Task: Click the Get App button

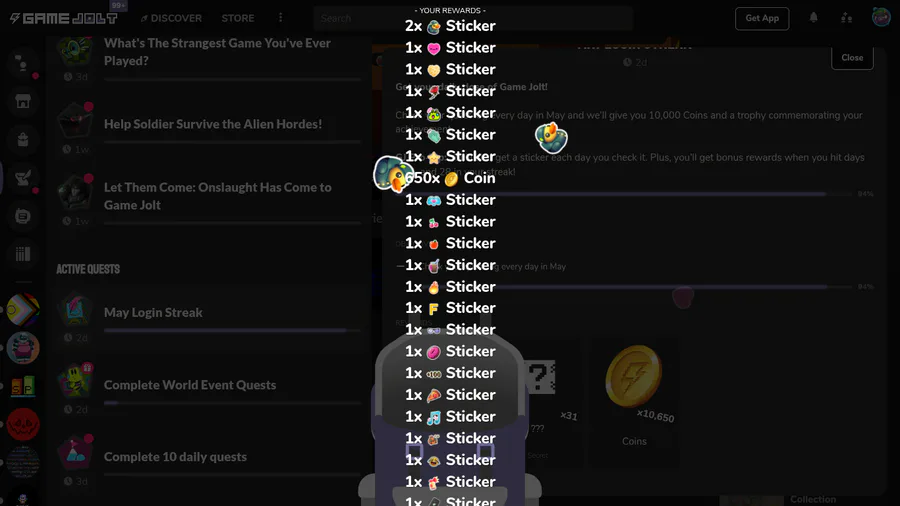Action: pos(762,18)
